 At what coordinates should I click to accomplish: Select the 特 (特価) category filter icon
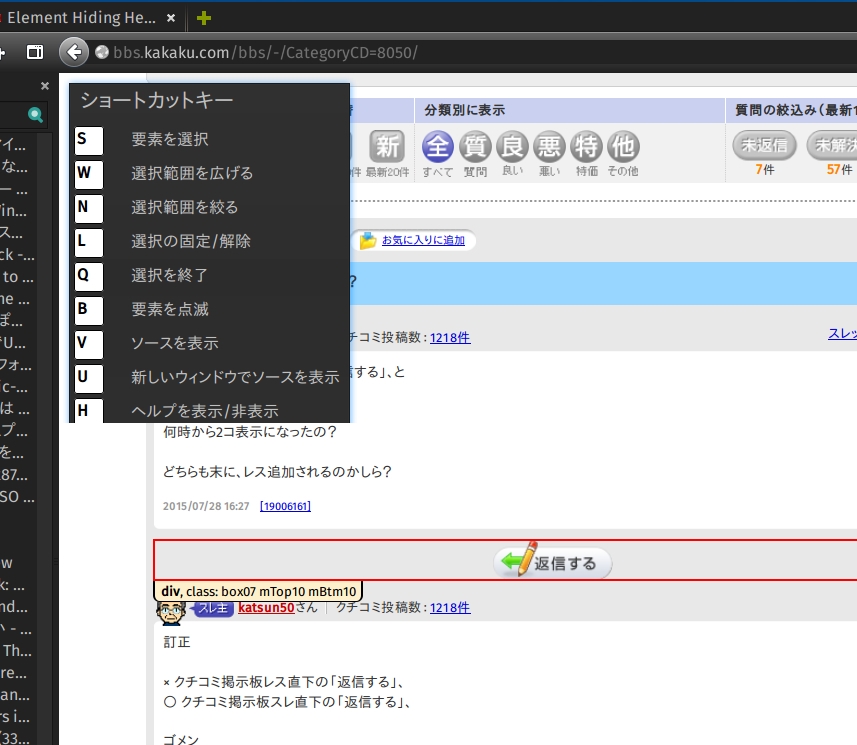pyautogui.click(x=586, y=146)
